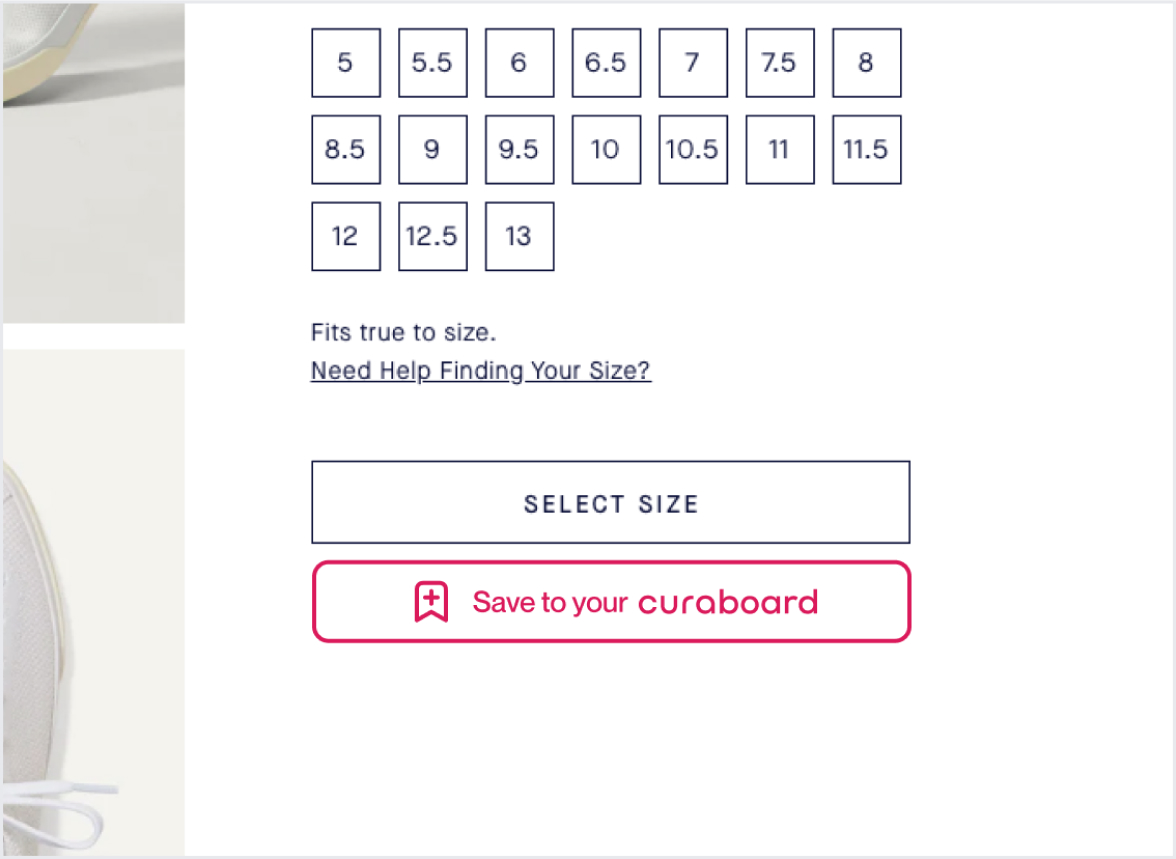Select size 10 box
This screenshot has width=1176, height=859.
click(607, 149)
